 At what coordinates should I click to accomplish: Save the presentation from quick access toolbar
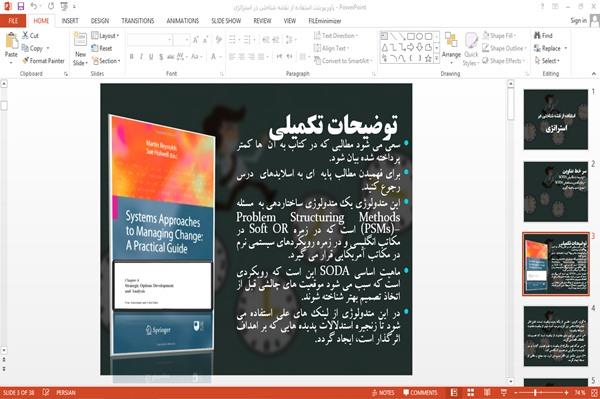click(x=21, y=7)
